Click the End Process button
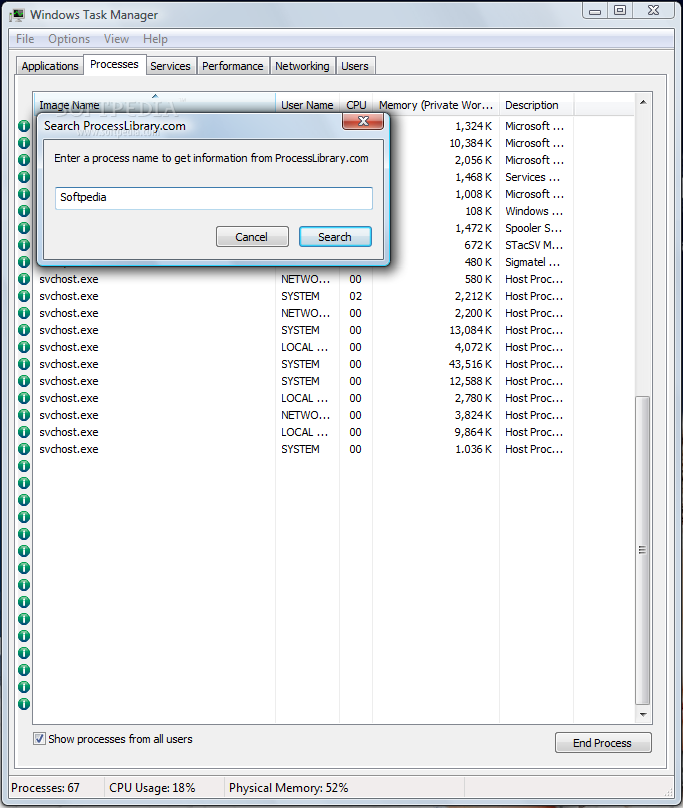Image resolution: width=683 pixels, height=808 pixels. pos(603,743)
